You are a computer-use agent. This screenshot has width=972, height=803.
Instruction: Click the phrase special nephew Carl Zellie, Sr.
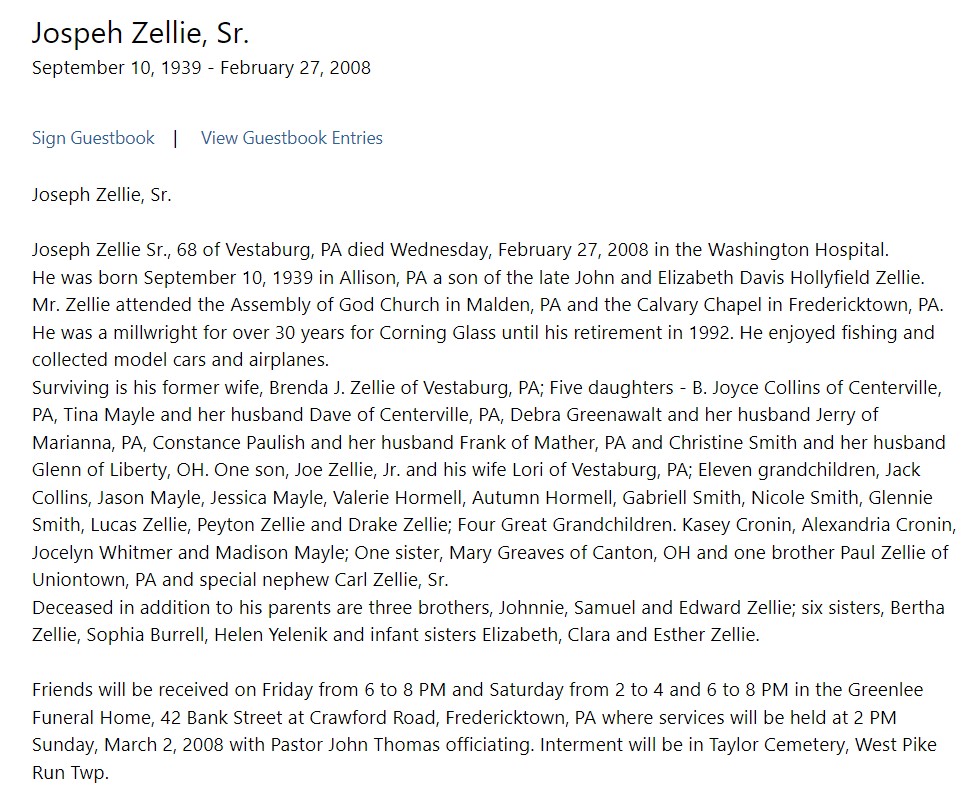click(355, 580)
